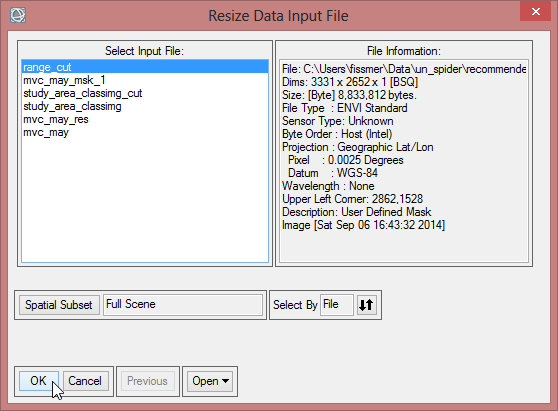Choose study_area_classimg_cut from the list
558x411 pixels.
pos(145,93)
